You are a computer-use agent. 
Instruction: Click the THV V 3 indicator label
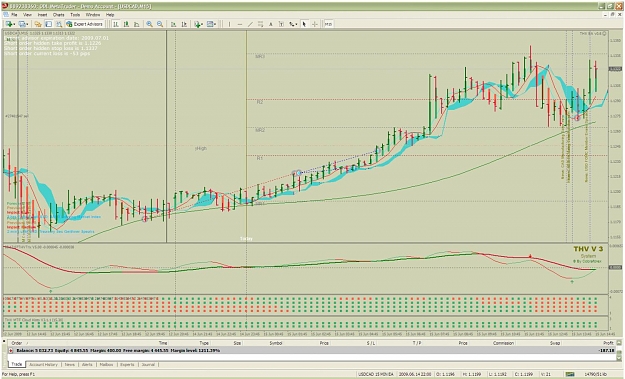[x=588, y=249]
